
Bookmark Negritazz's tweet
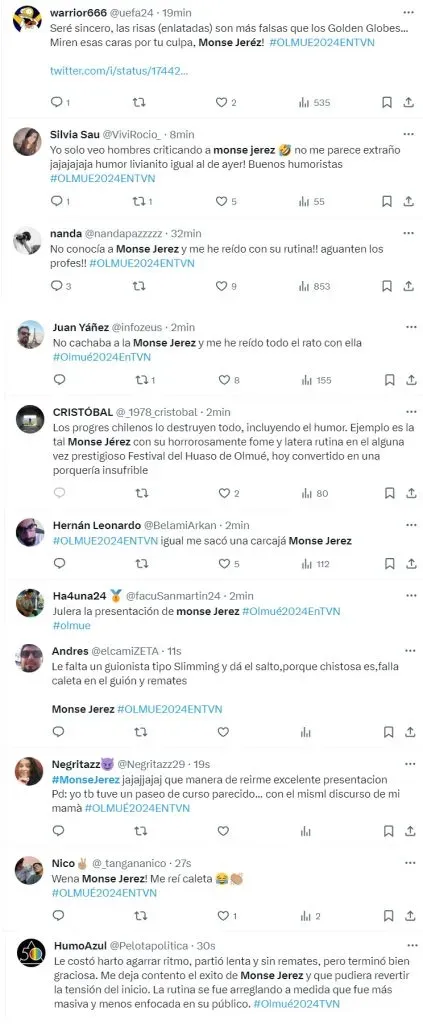point(388,831)
